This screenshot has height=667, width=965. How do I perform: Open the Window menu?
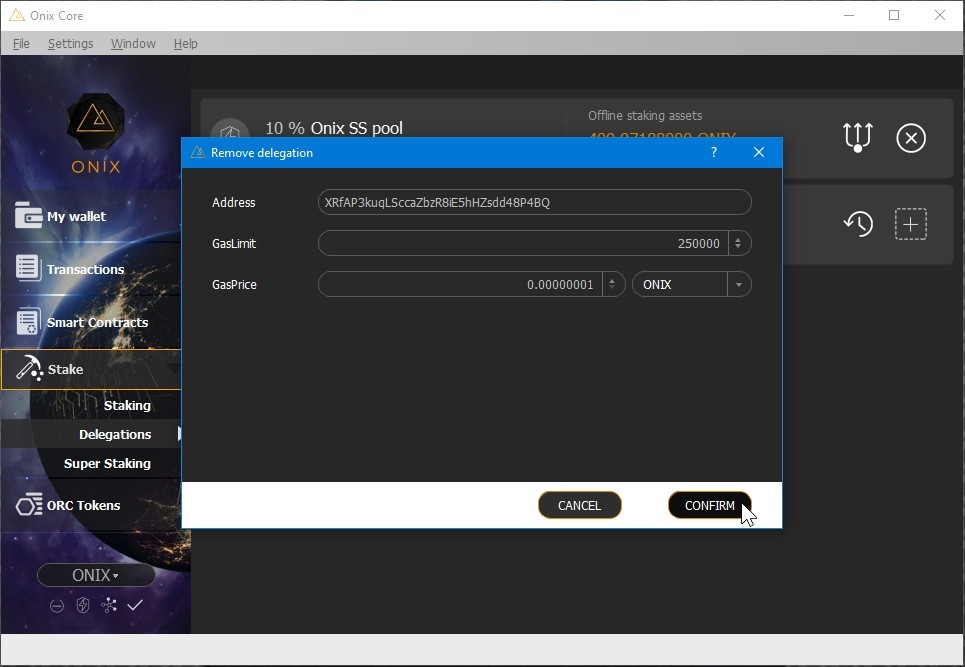(x=133, y=44)
